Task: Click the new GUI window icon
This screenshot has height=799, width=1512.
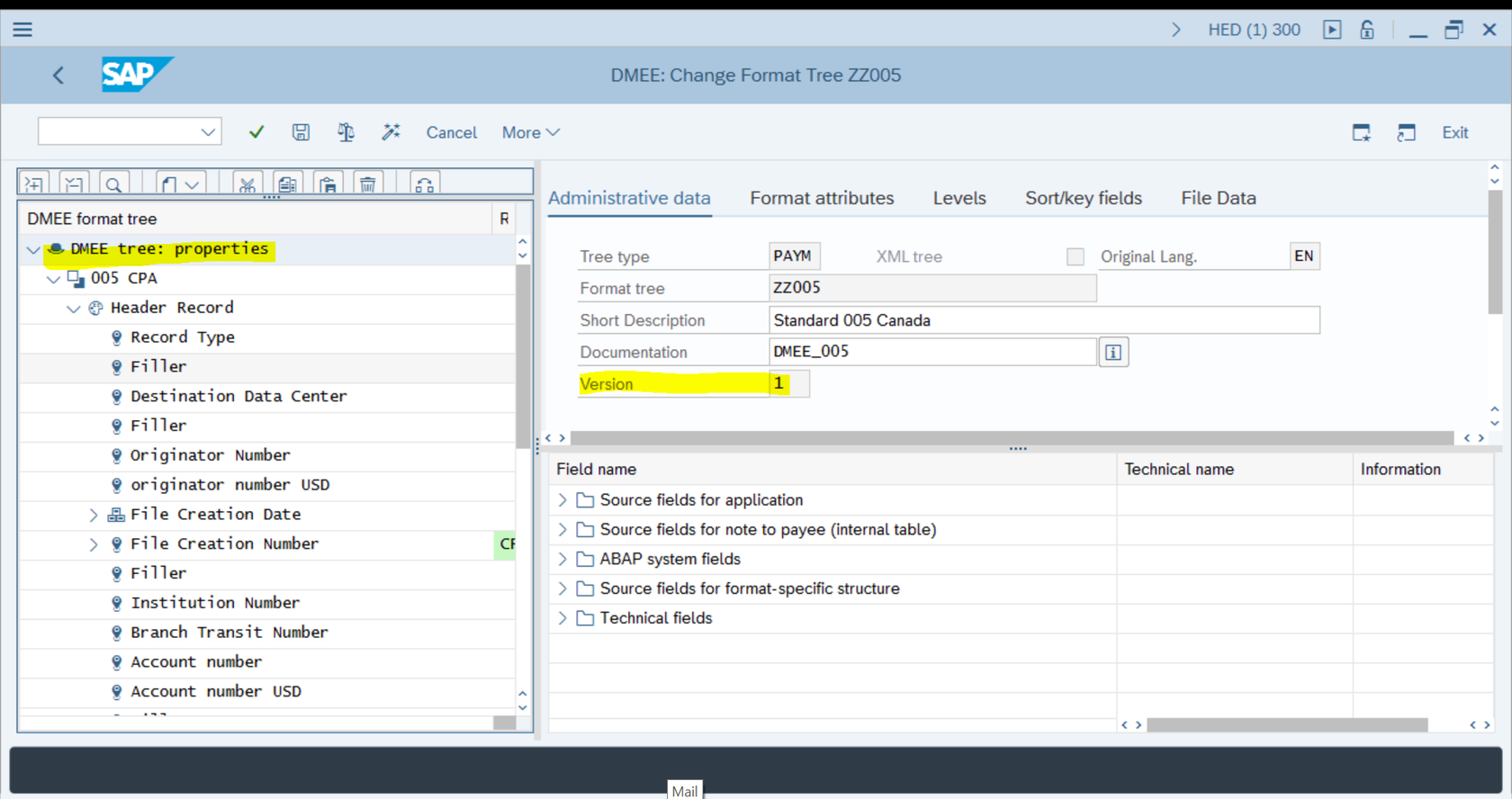Action: (x=1362, y=133)
